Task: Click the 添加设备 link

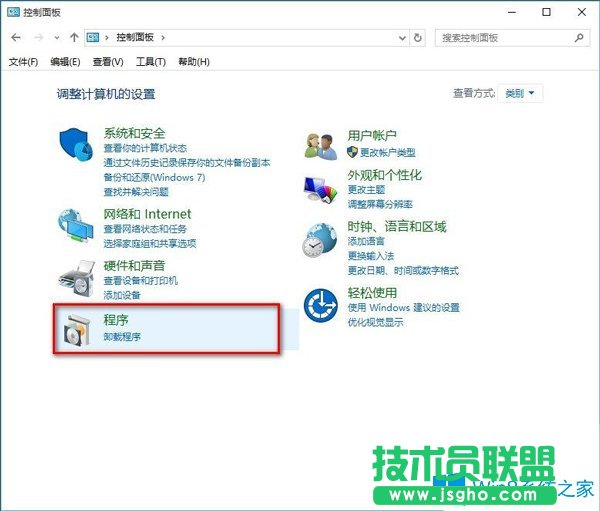Action: click(122, 295)
